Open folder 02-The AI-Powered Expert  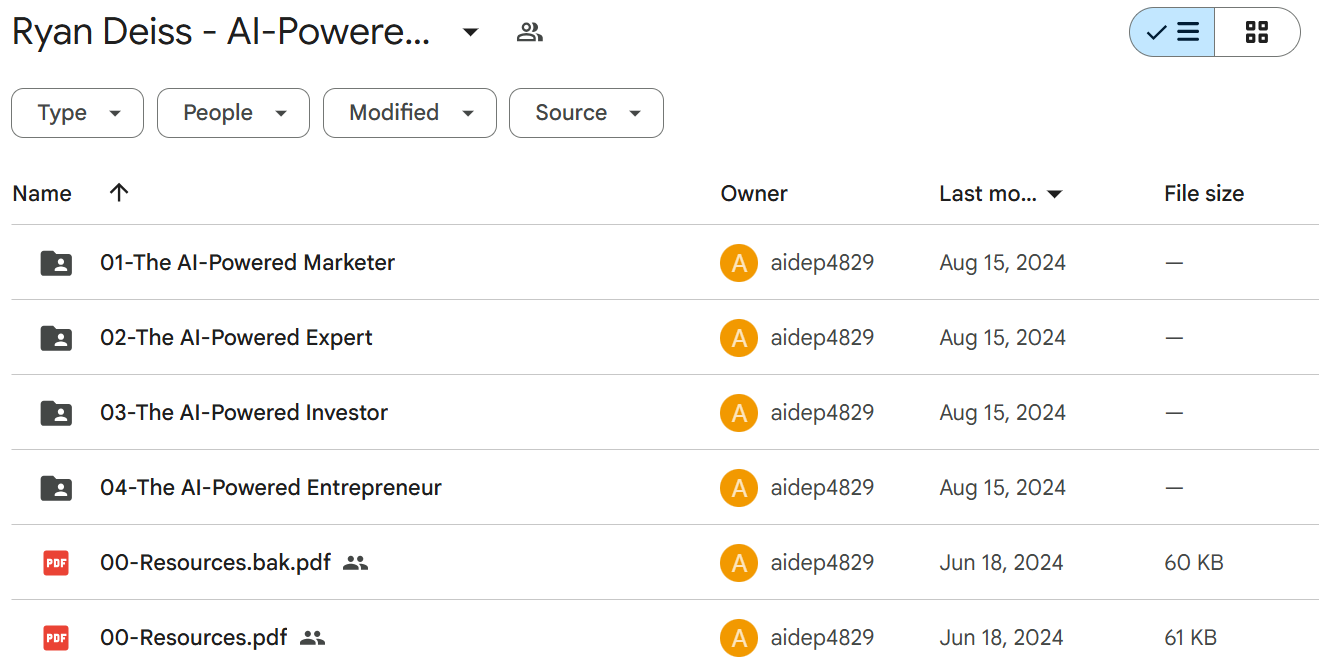[x=236, y=338]
